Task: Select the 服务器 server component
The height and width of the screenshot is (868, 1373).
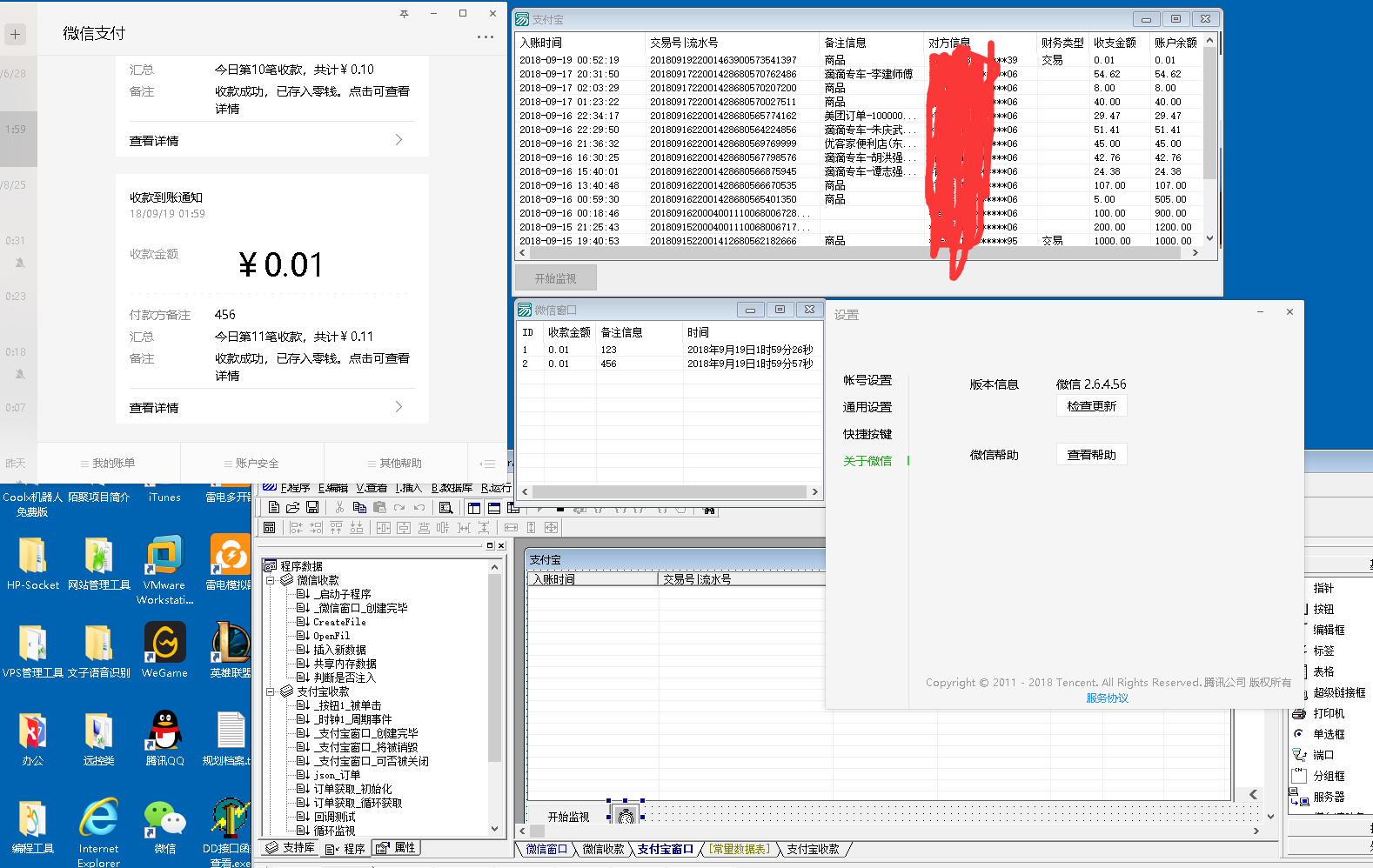Action: tap(1318, 797)
